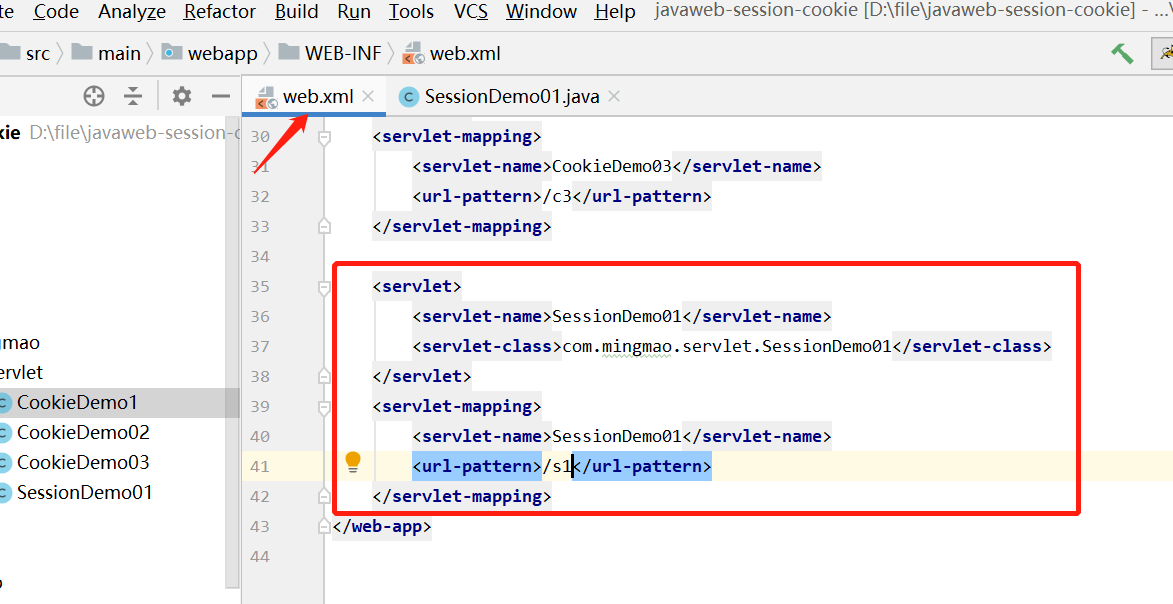Click the class icon beside CookieDemo03
The image size is (1173, 604).
(4, 463)
